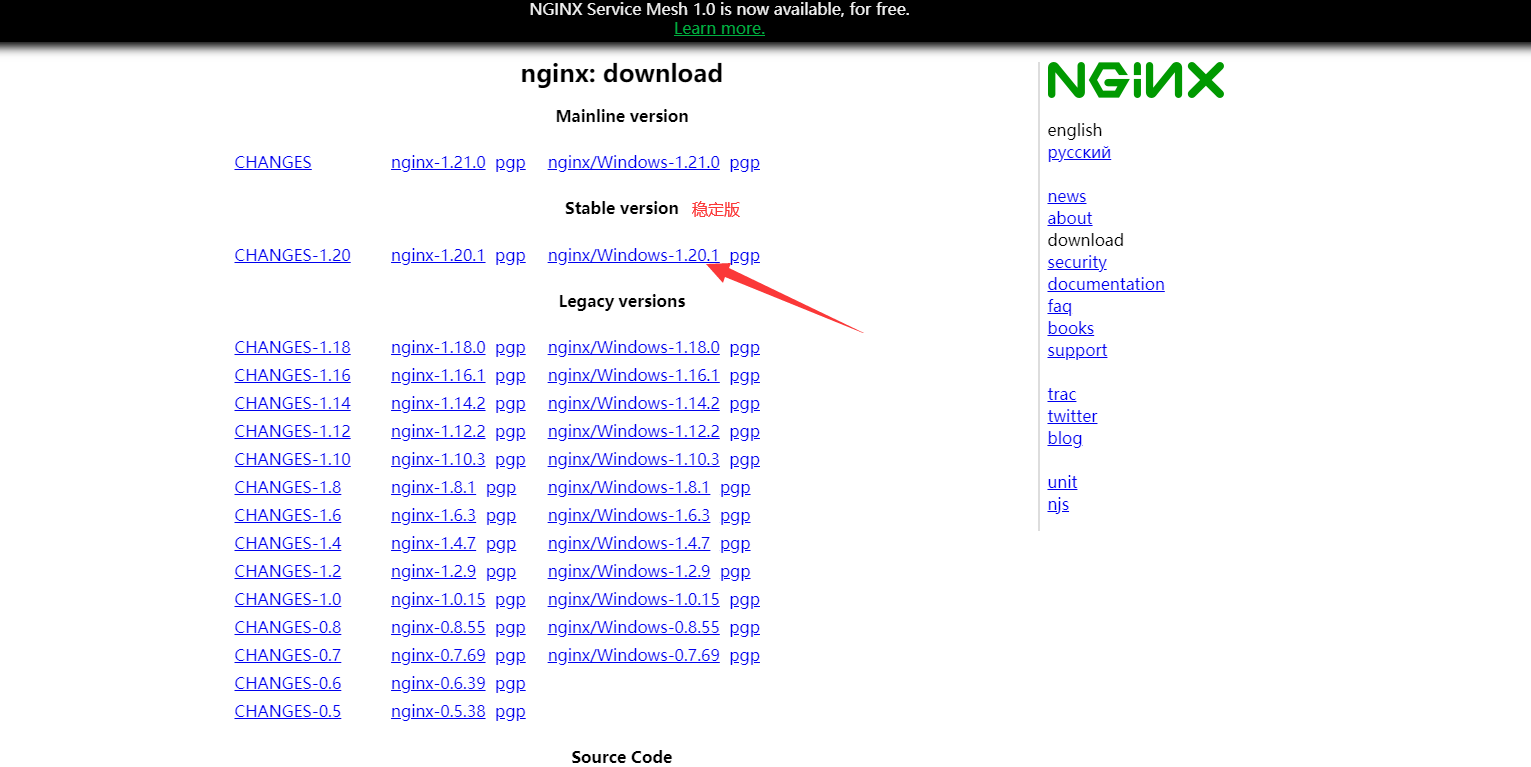Open CHANGES-0.6 link

point(287,683)
